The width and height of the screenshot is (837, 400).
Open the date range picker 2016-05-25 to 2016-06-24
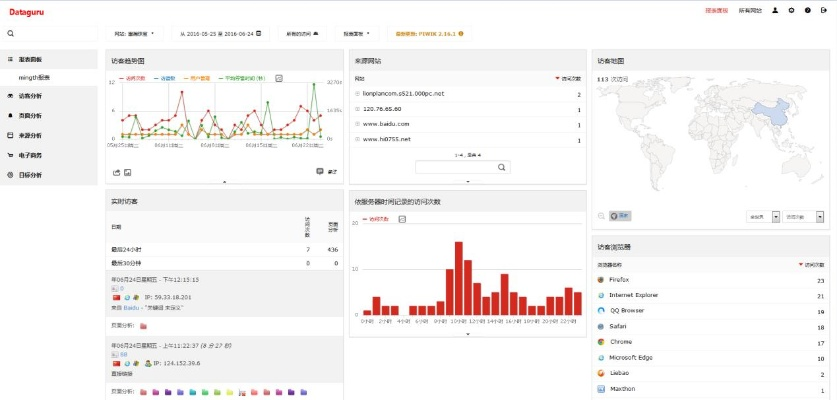coord(220,34)
